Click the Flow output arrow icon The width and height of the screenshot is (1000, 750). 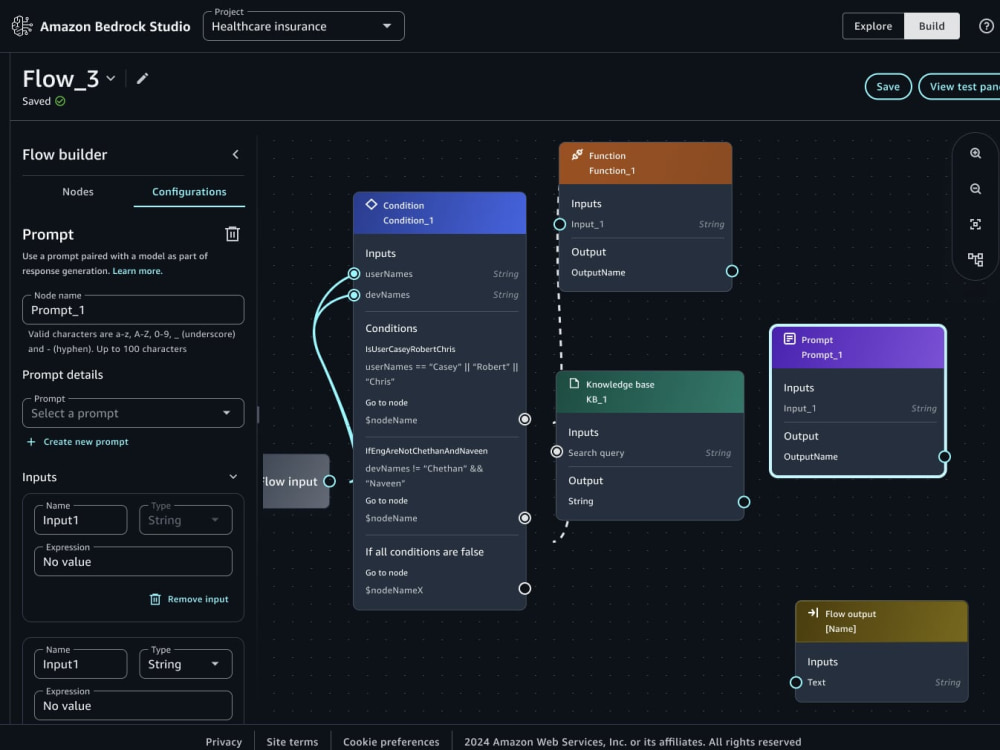[x=813, y=613]
